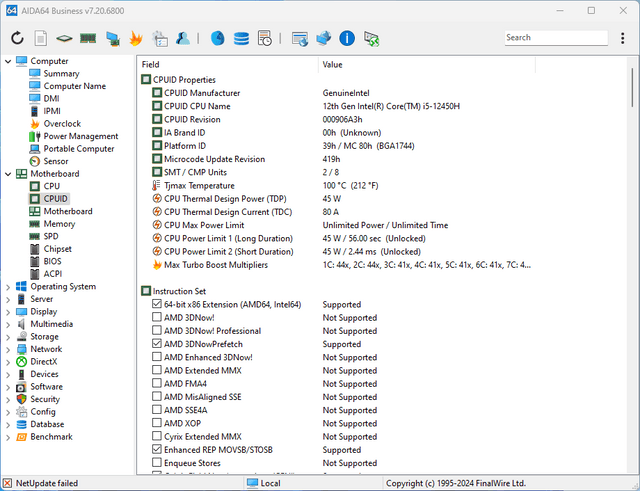Viewport: 640px width, 491px height.
Task: Select Sensor in the Computer tree
Action: coord(56,161)
